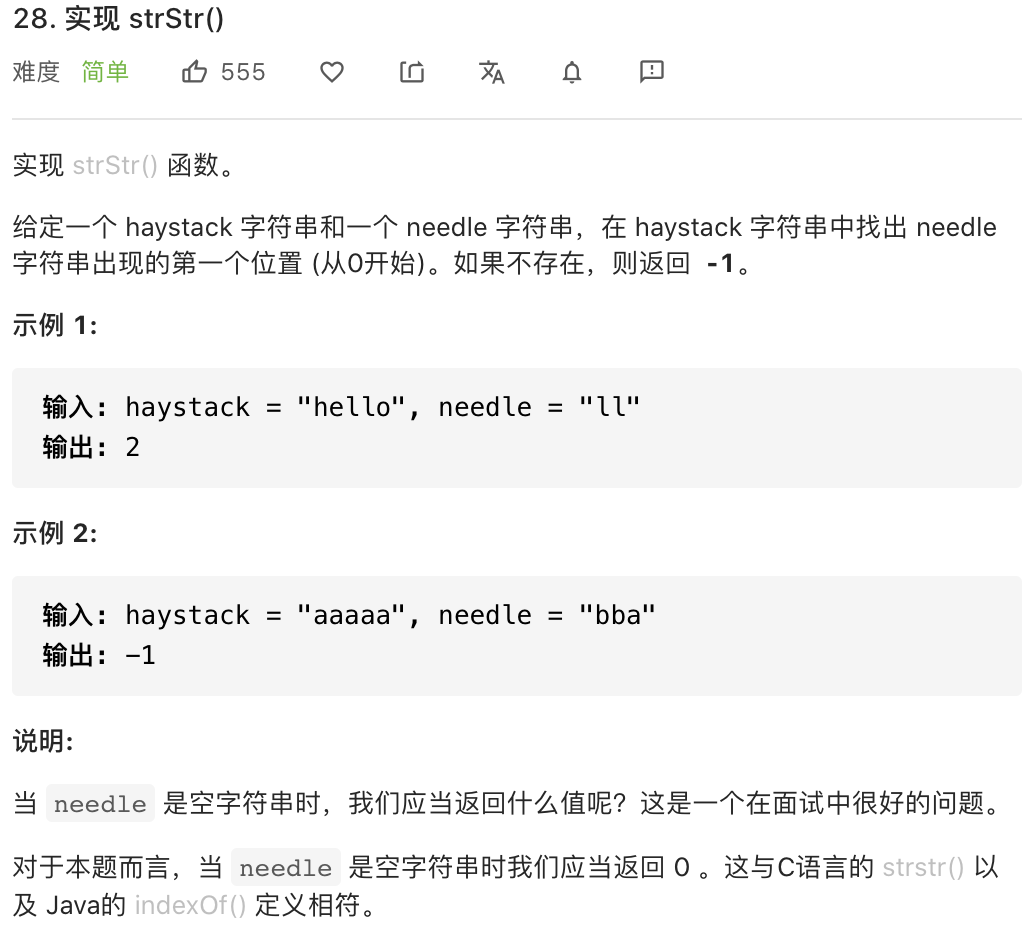1034x928 pixels.
Task: Click the translate language icon
Action: pyautogui.click(x=492, y=72)
